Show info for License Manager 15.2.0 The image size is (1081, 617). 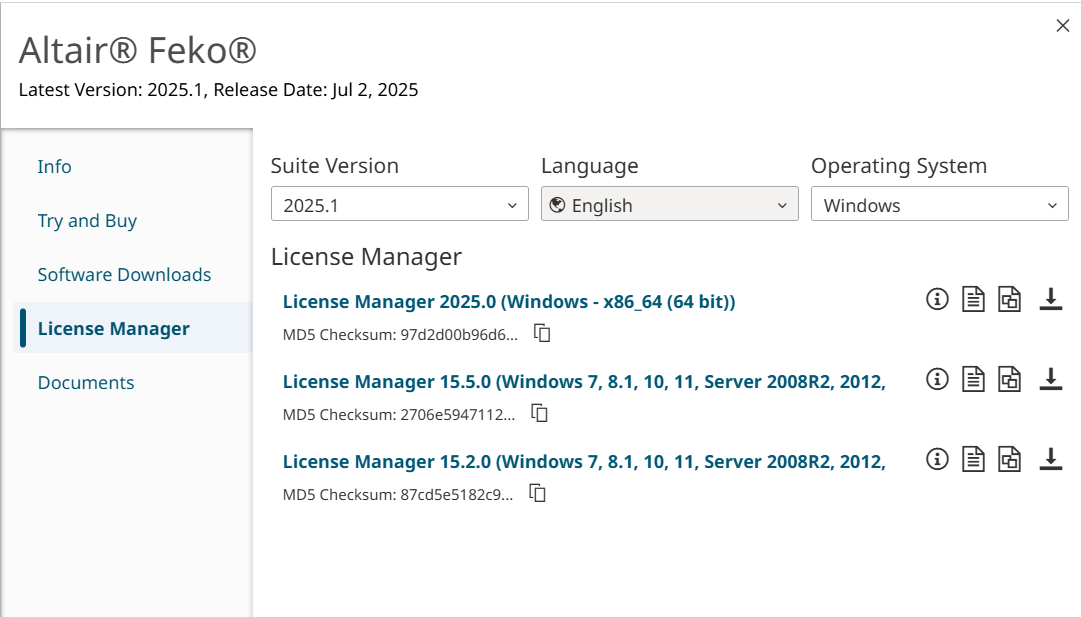[937, 459]
